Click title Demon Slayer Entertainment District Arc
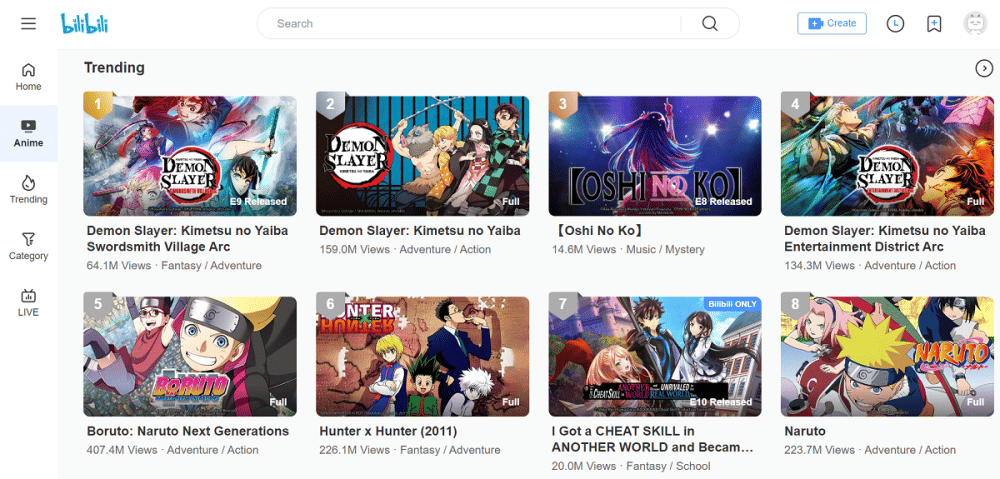Screen dimensions: 1000x479 click(x=885, y=239)
